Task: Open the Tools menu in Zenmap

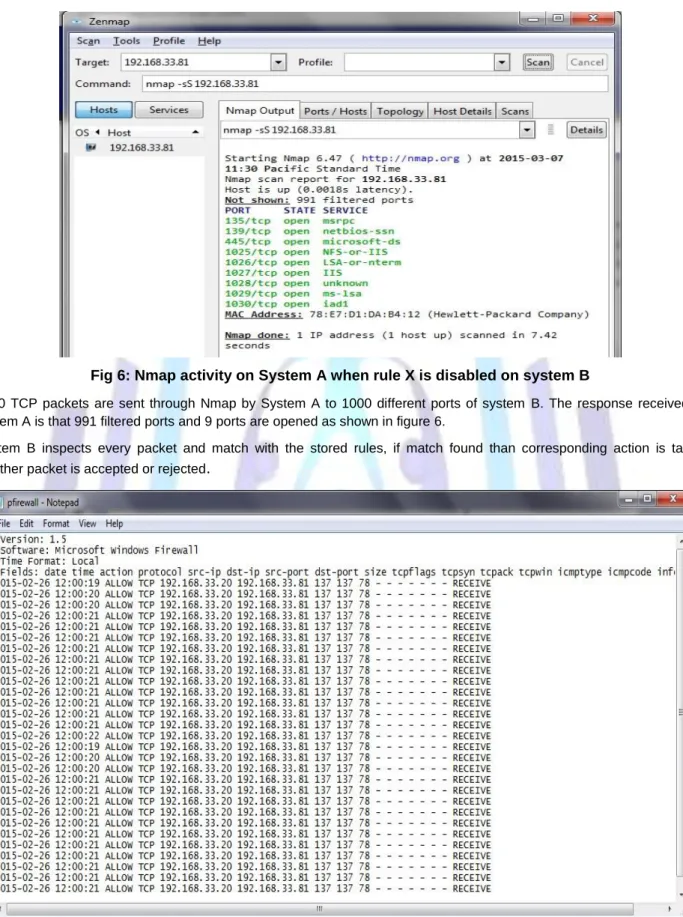Action: pyautogui.click(x=126, y=41)
